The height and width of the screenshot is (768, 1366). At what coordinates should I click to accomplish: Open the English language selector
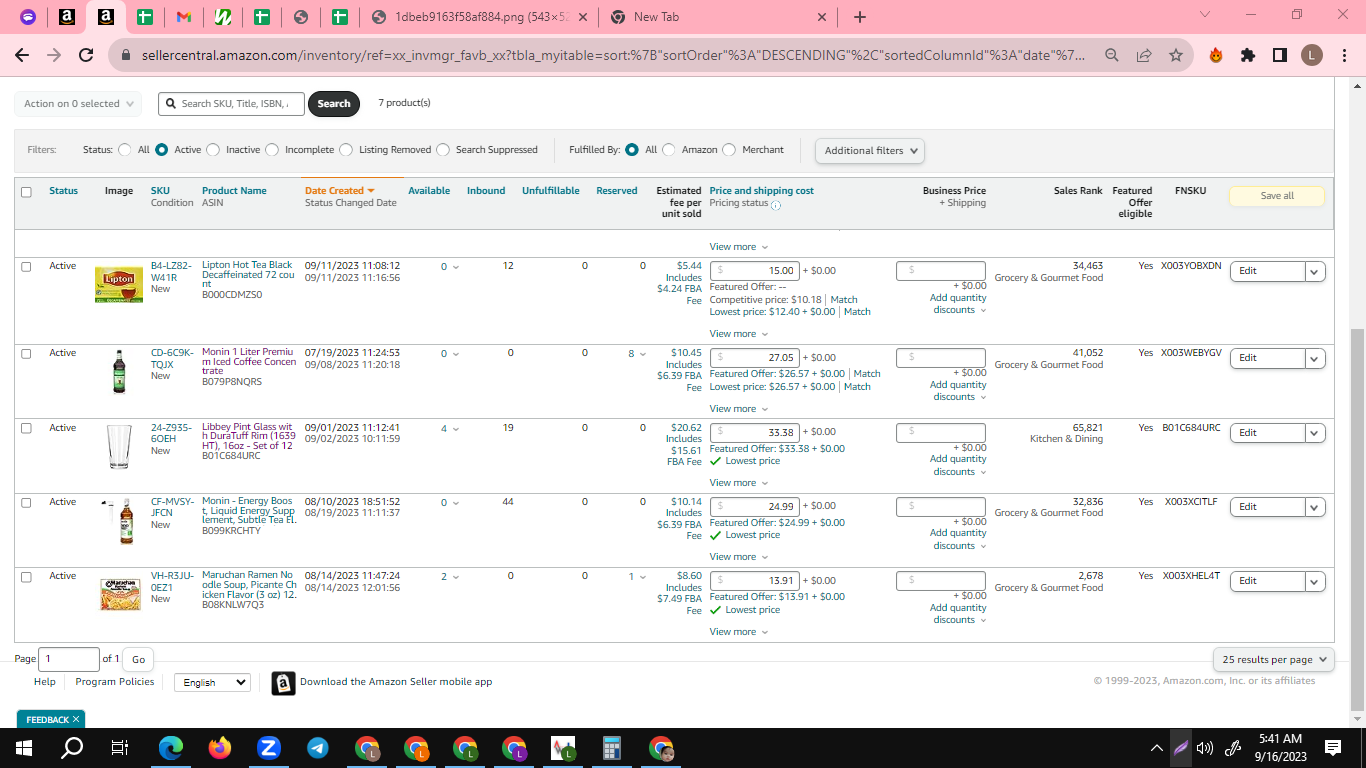pyautogui.click(x=212, y=682)
